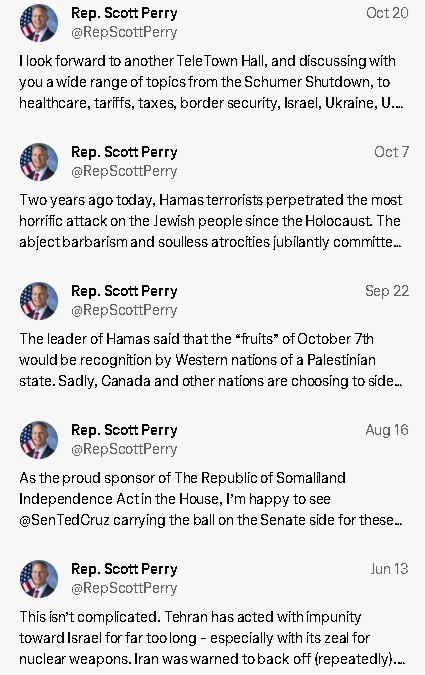The image size is (425, 675).
Task: Open the Oct 7 date timestamp
Action: coord(391,152)
